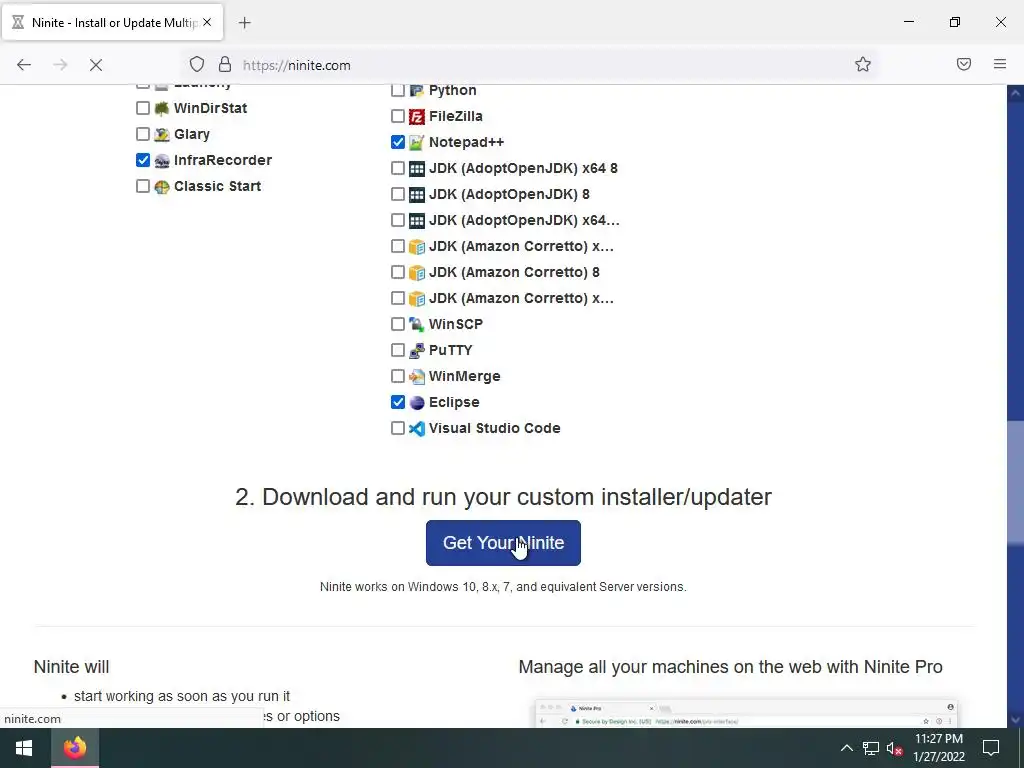Screen dimensions: 1024x768
Task: Open the network tray icon
Action: 871,748
